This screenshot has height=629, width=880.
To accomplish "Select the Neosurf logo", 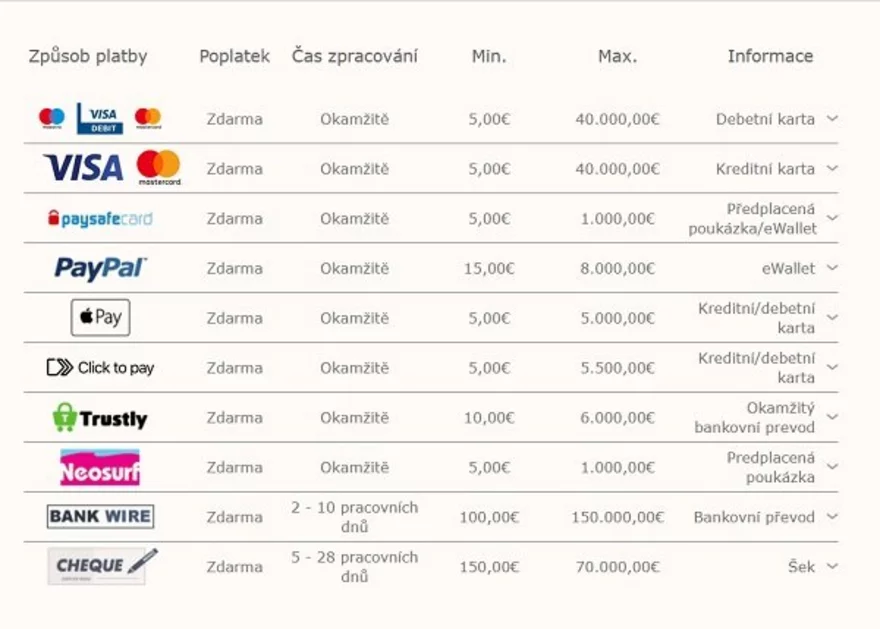I will (x=100, y=467).
